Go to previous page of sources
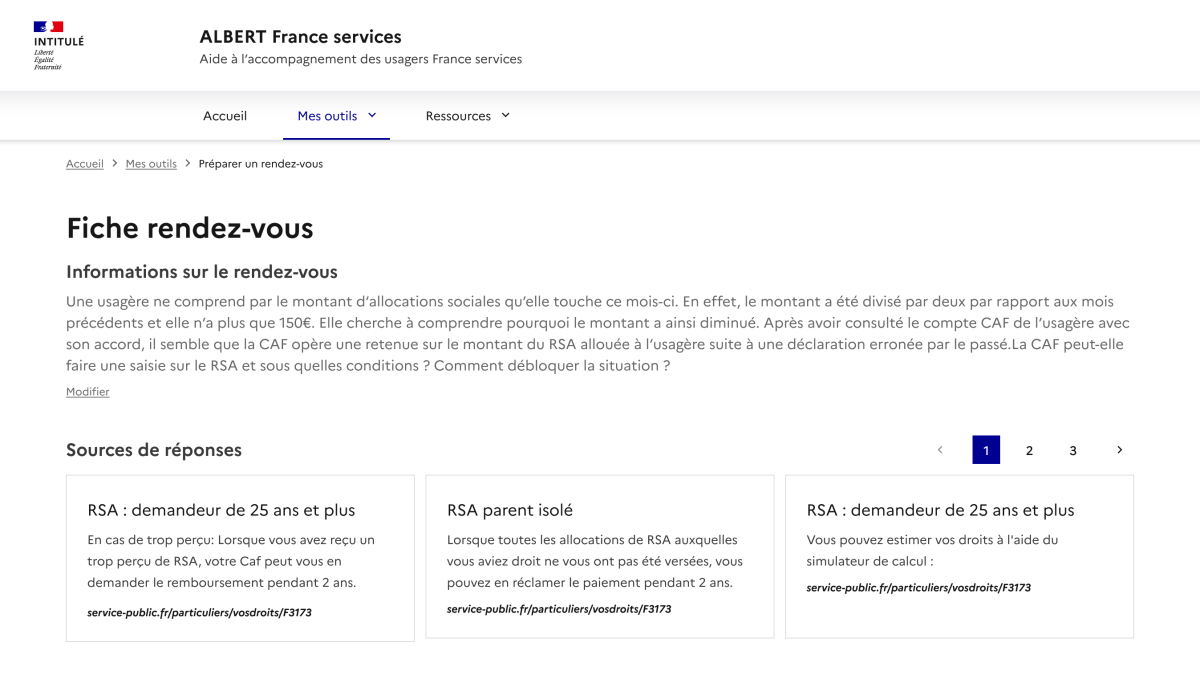 click(940, 450)
